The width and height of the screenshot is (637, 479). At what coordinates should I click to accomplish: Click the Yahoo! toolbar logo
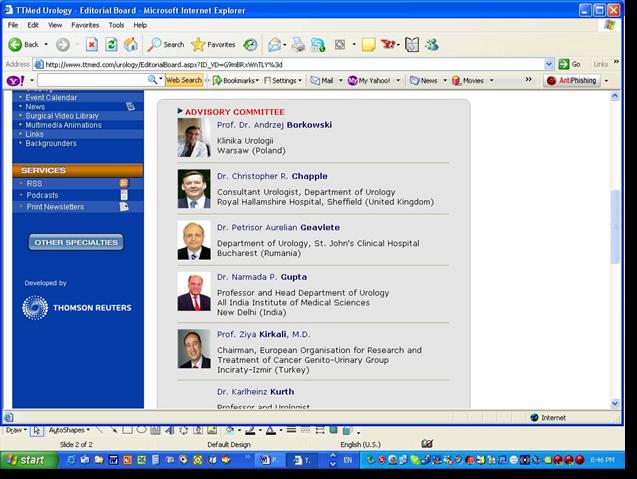15,80
